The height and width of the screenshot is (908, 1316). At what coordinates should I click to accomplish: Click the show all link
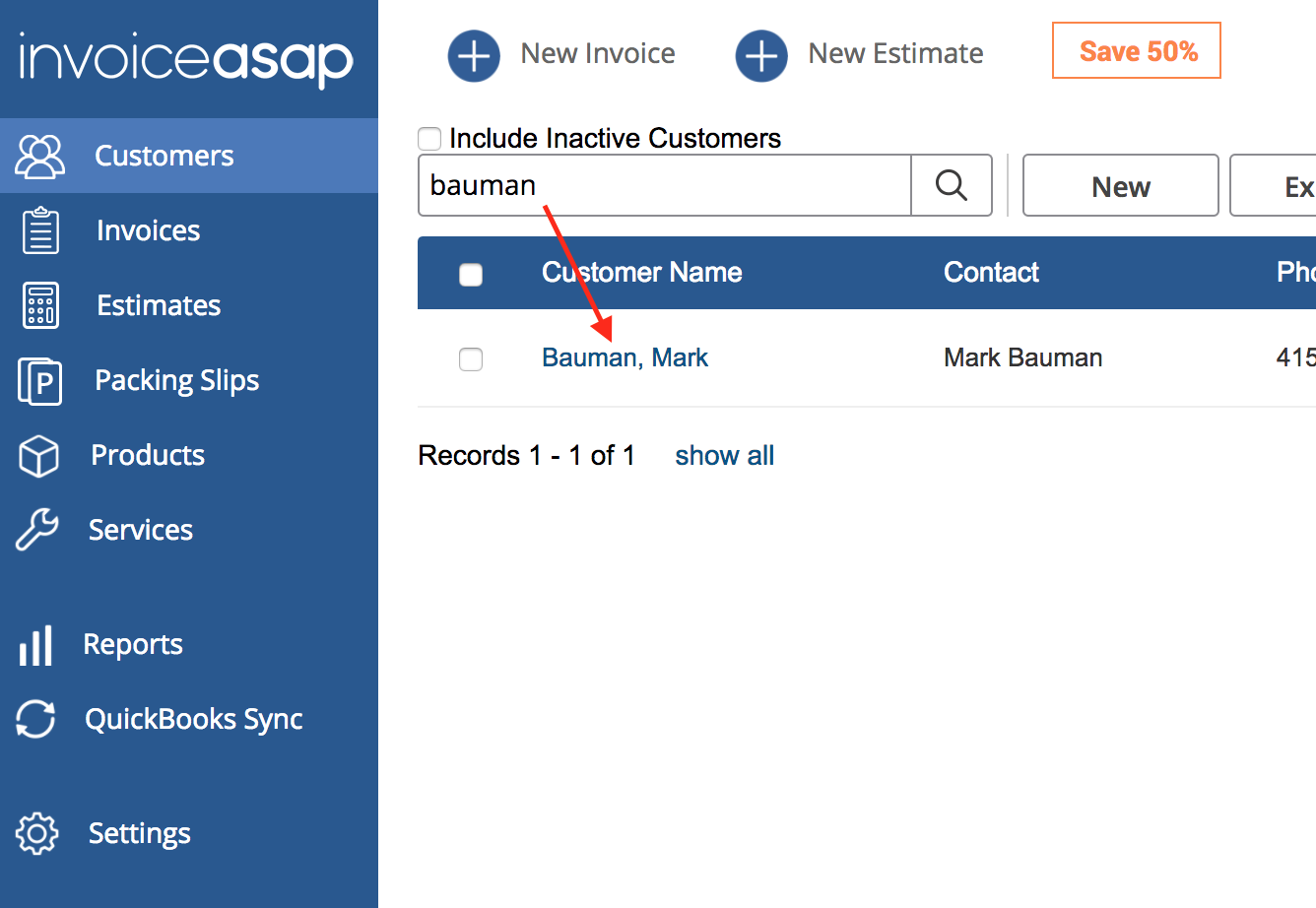(x=724, y=456)
